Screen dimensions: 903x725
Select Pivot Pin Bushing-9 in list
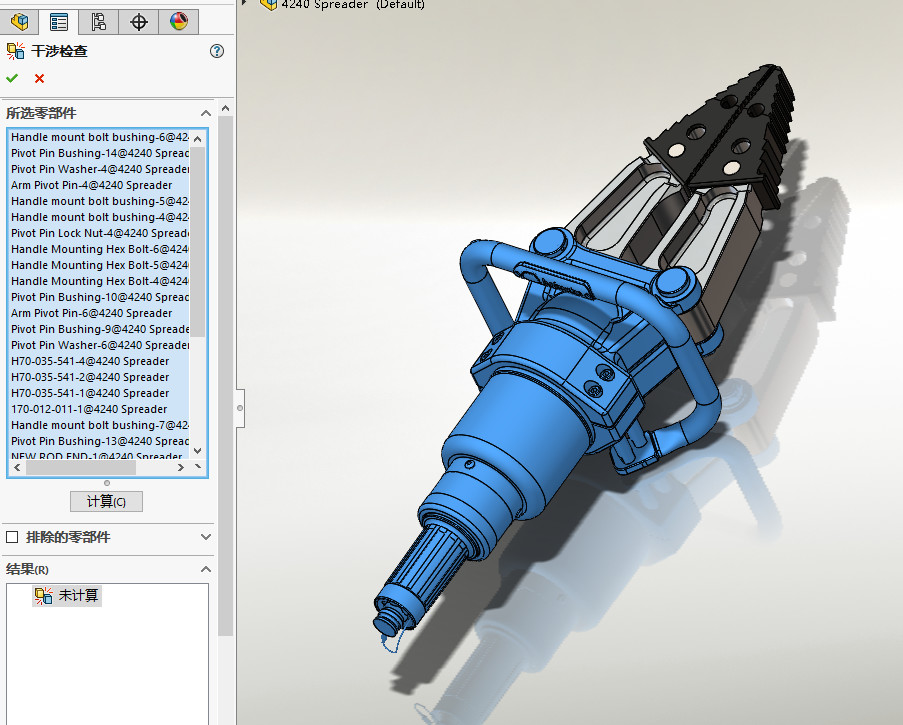click(100, 329)
